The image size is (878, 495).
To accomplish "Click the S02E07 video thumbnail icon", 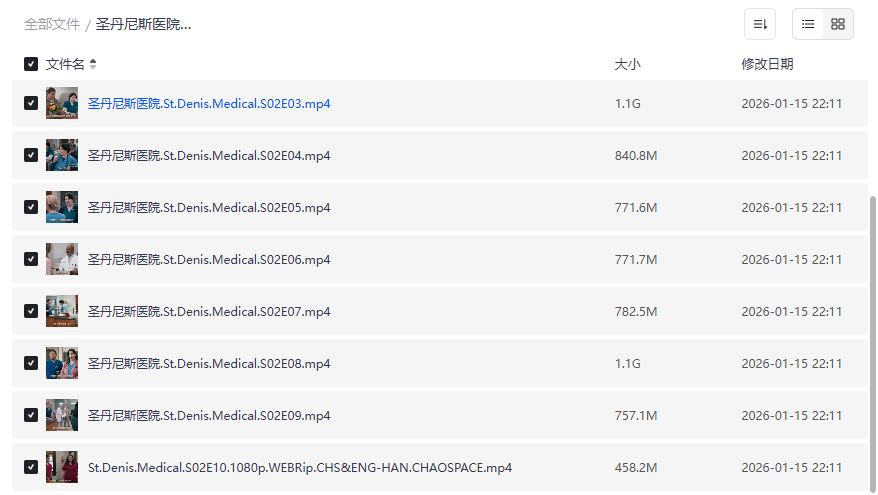I will (62, 311).
